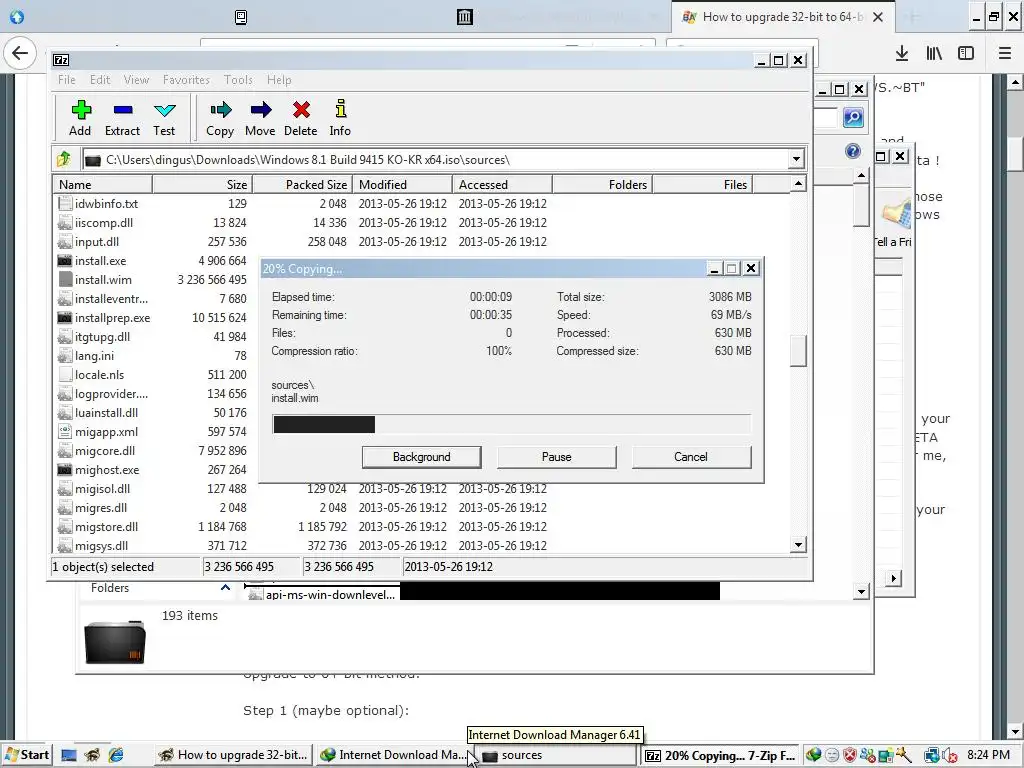Click the 7z logo in the title bar
This screenshot has width=1024, height=768.
click(61, 60)
